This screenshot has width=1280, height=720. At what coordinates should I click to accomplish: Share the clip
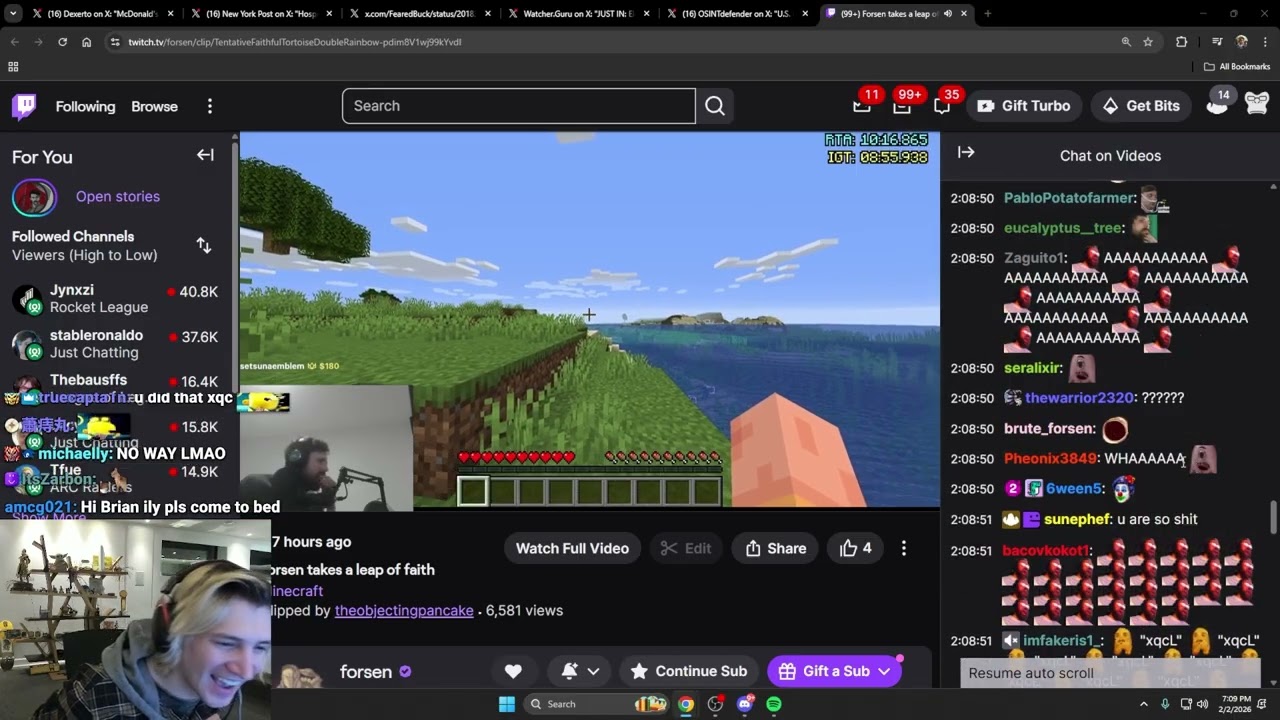point(775,548)
